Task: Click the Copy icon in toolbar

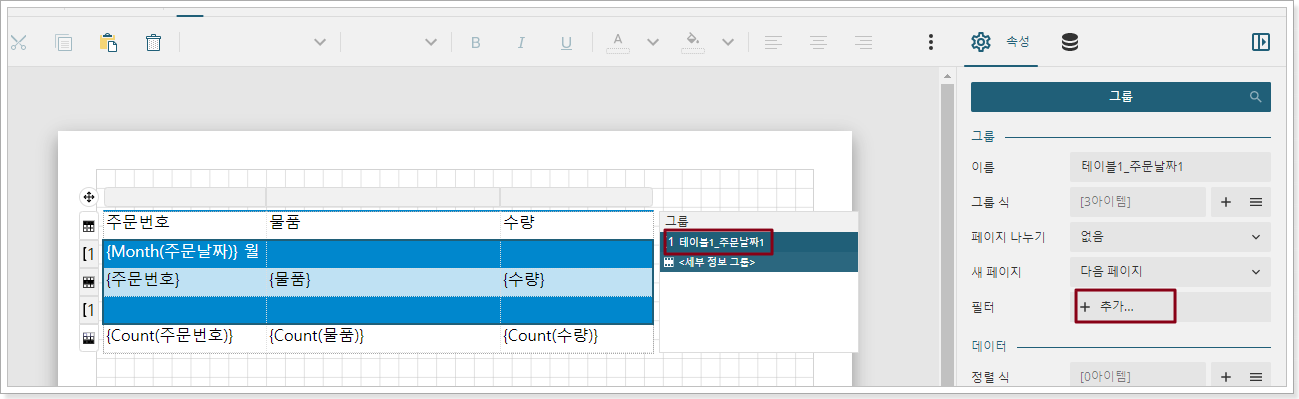Action: [x=64, y=42]
